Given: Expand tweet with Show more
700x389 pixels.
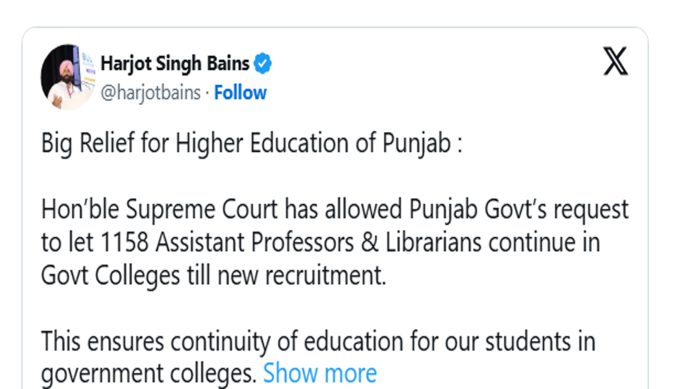Looking at the screenshot, I should 320,373.
